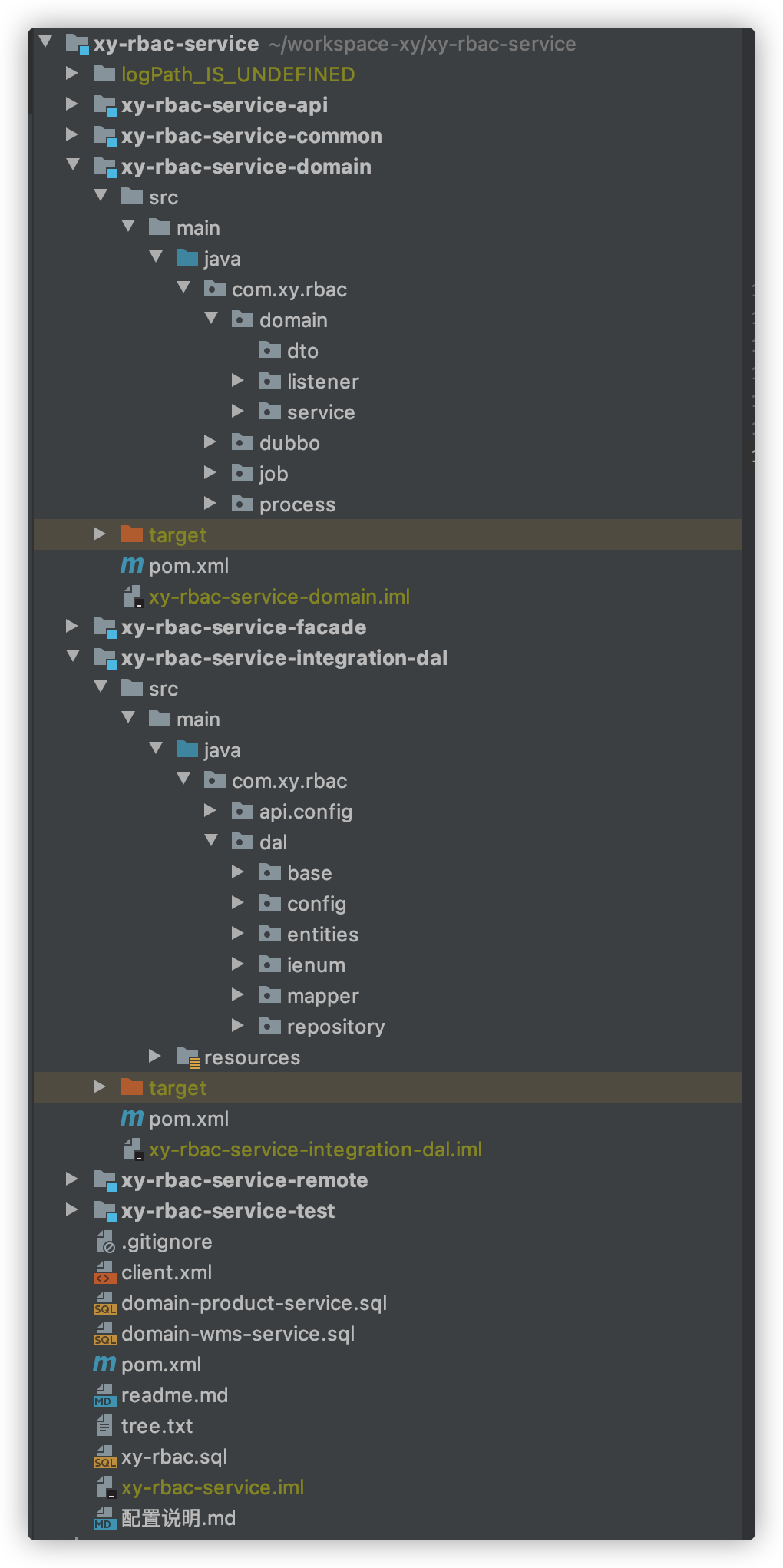Click the .gitignore file icon
The width and height of the screenshot is (783, 1568).
tap(105, 1242)
